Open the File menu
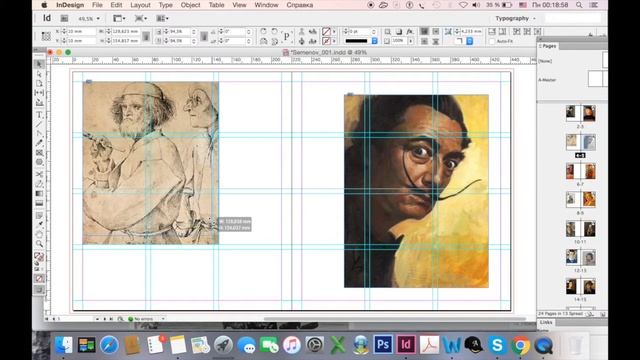Screen dimensions: 640x360 pyautogui.click(x=97, y=5)
